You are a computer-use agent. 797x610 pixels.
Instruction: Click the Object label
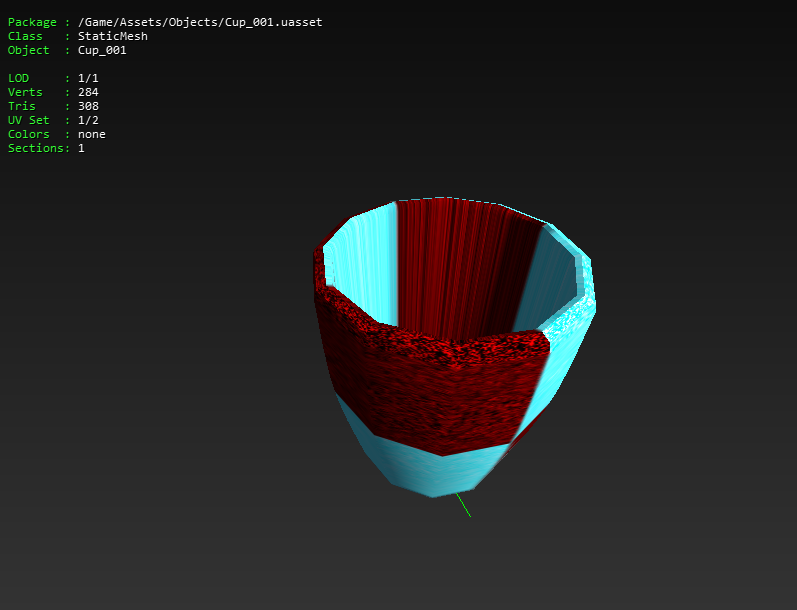tap(28, 50)
